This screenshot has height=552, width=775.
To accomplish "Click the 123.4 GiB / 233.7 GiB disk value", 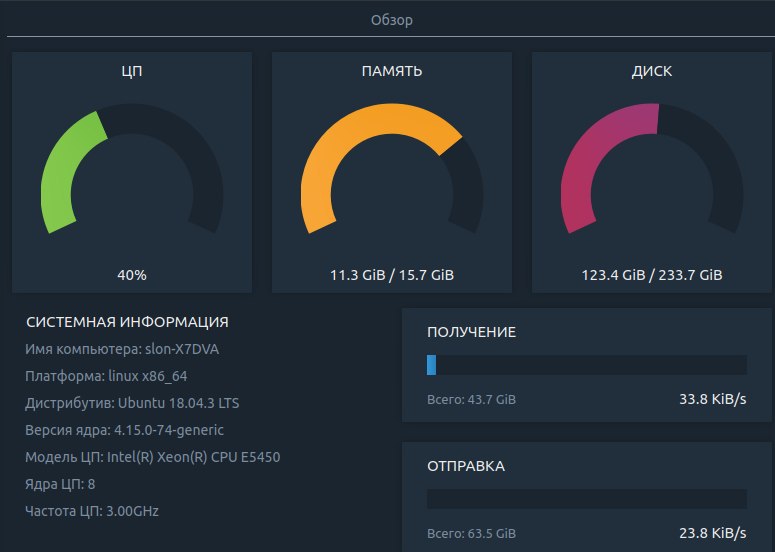I will click(x=651, y=275).
